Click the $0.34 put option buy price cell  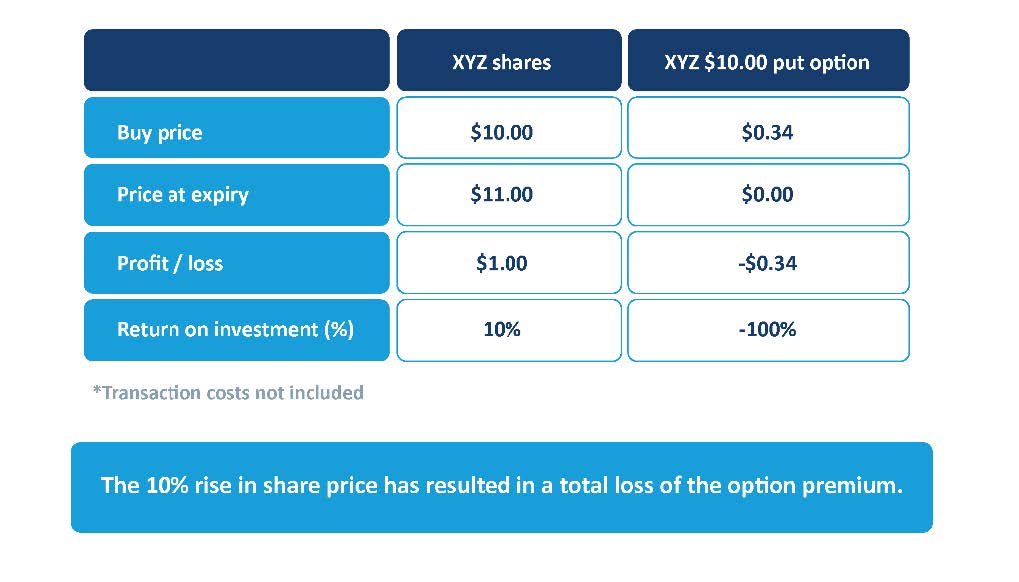(x=767, y=132)
